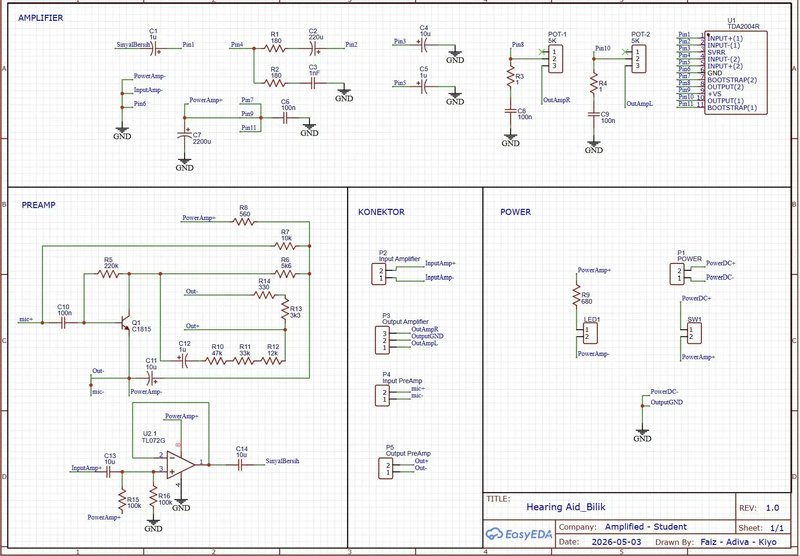Select the C2 220u capacitor symbol
Screen dimensions: 800x556
coord(316,48)
